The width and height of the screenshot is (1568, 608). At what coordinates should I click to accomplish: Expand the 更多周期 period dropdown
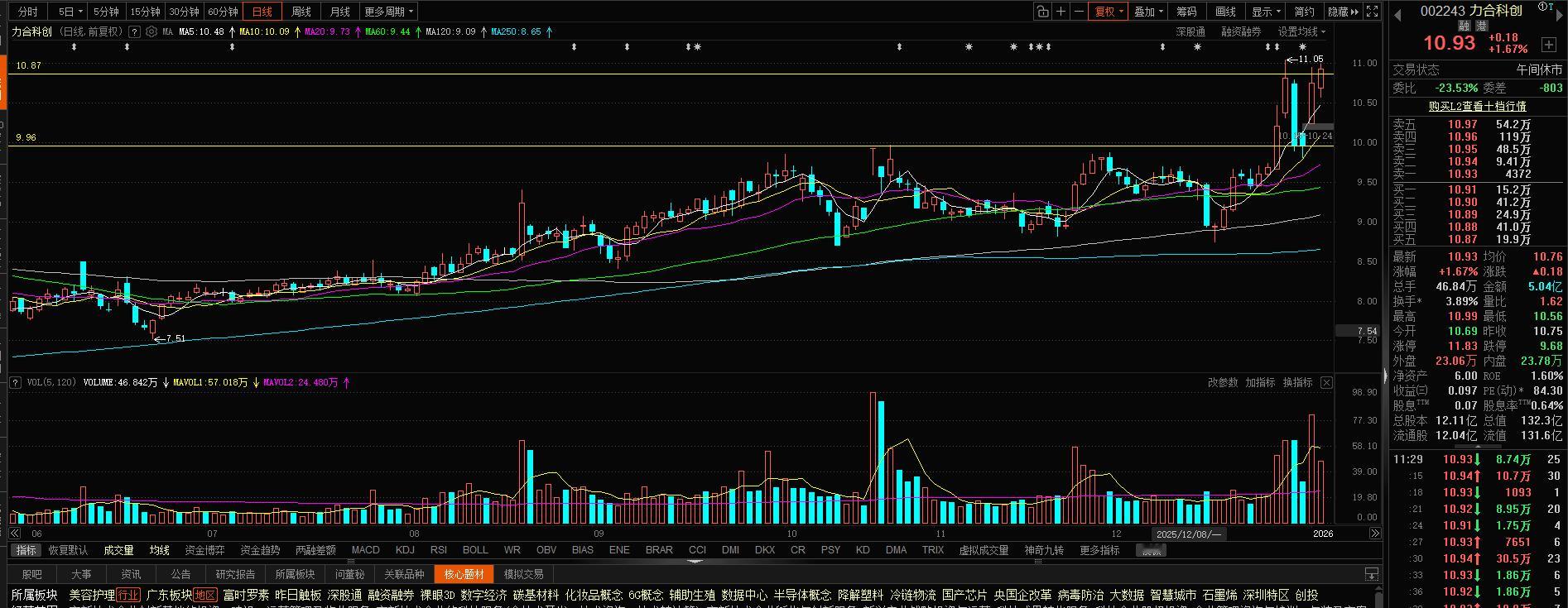point(389,12)
